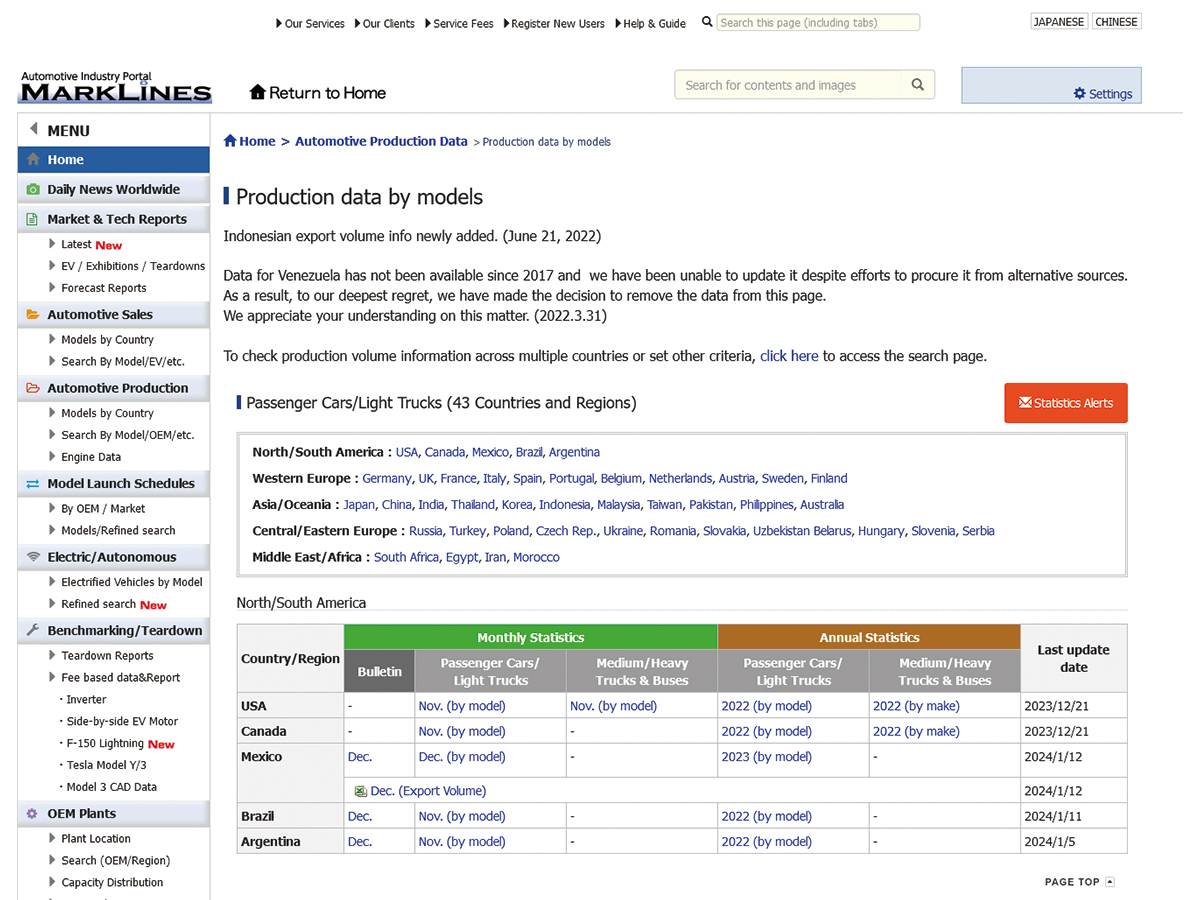Click the MarkLines portal logo

click(x=116, y=88)
